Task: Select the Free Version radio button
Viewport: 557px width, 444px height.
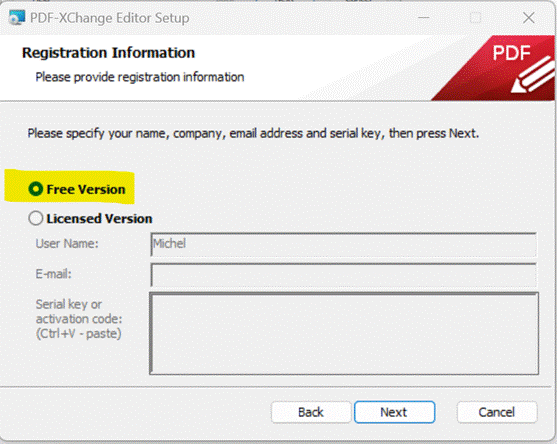Action: pos(36,189)
